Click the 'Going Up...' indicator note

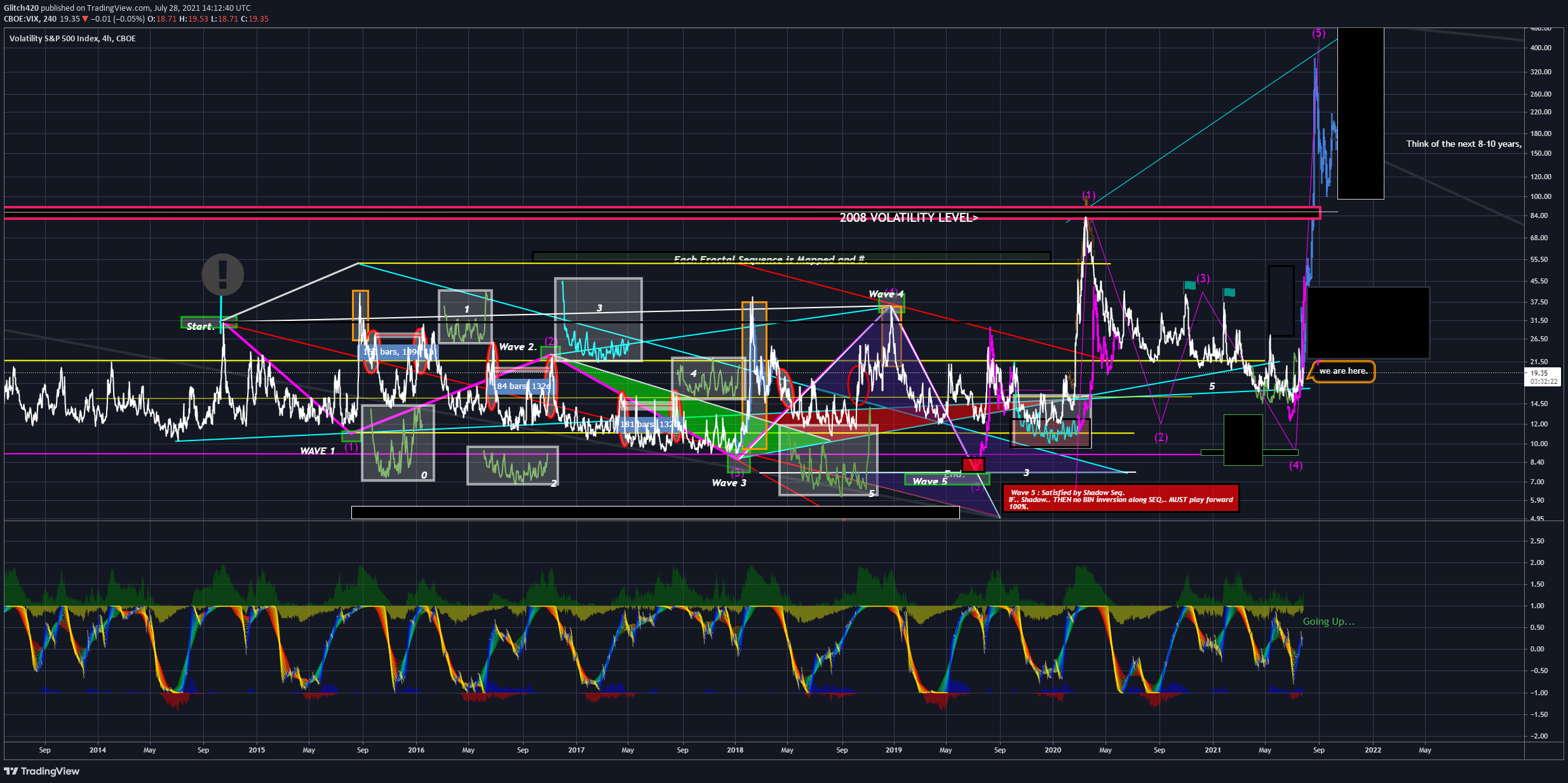[x=1328, y=621]
